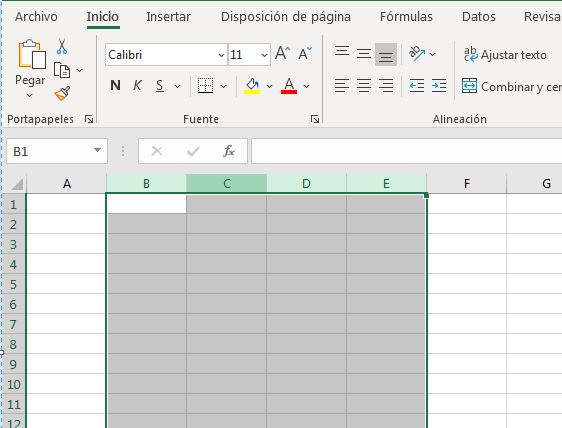The width and height of the screenshot is (562, 428).
Task: Select row 5 header
Action: pyautogui.click(x=14, y=284)
